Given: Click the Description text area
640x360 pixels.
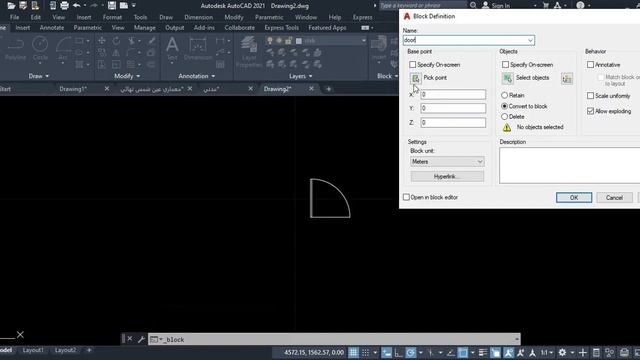Looking at the screenshot, I should (x=569, y=165).
